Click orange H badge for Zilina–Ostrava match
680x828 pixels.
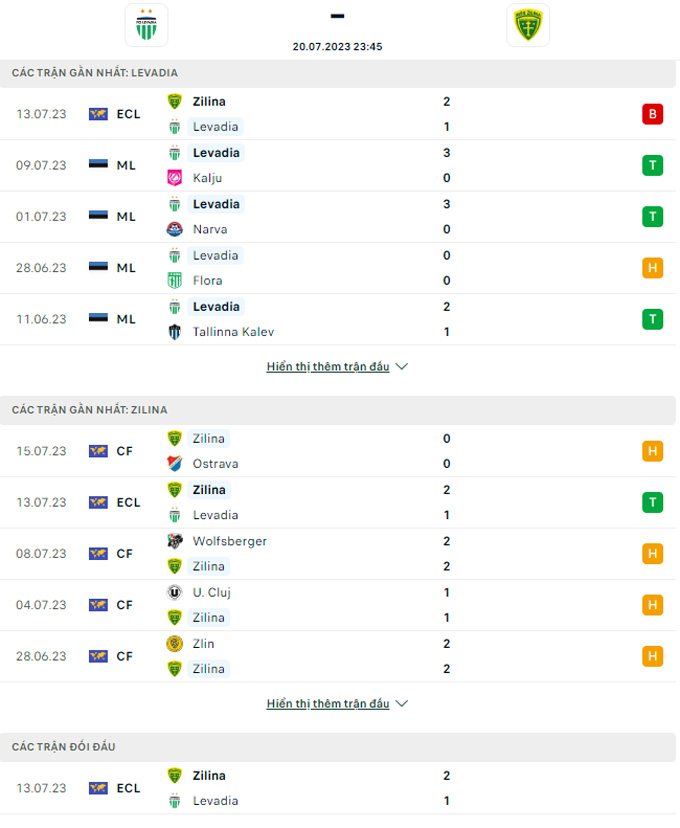pos(652,451)
